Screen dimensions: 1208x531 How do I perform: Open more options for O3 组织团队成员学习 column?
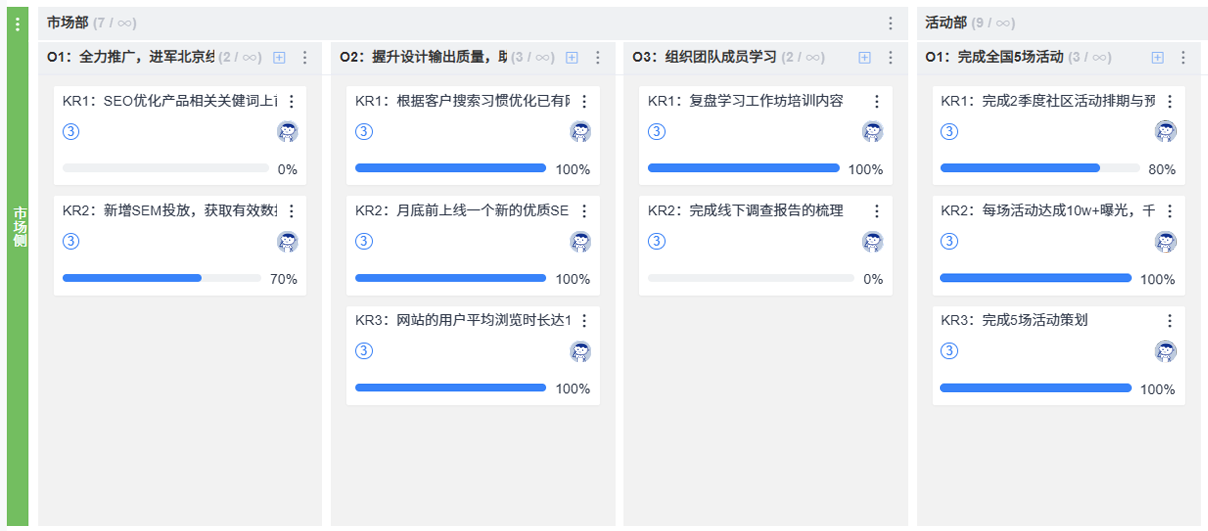(x=891, y=58)
